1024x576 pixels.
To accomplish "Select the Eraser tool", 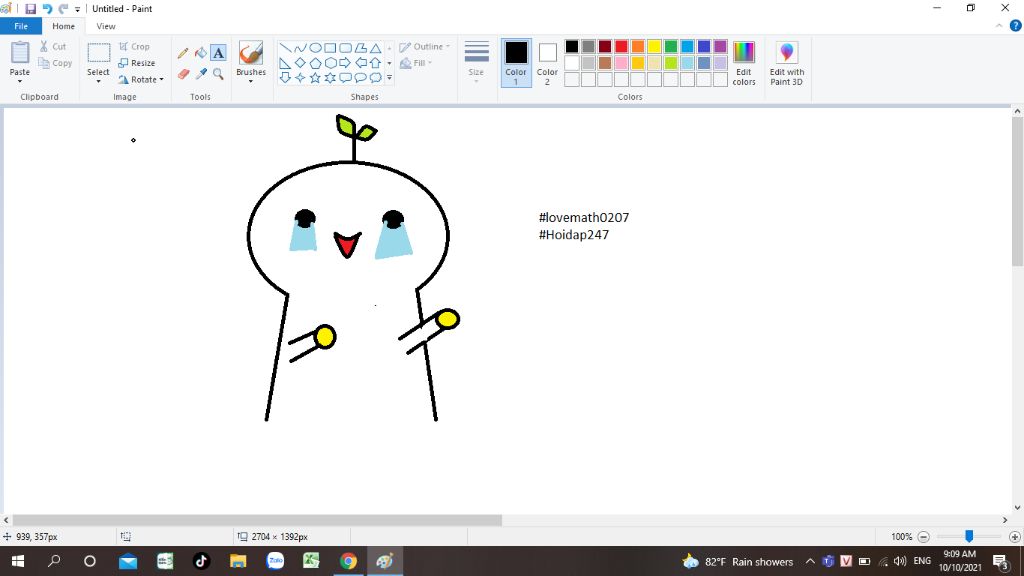I will point(183,74).
